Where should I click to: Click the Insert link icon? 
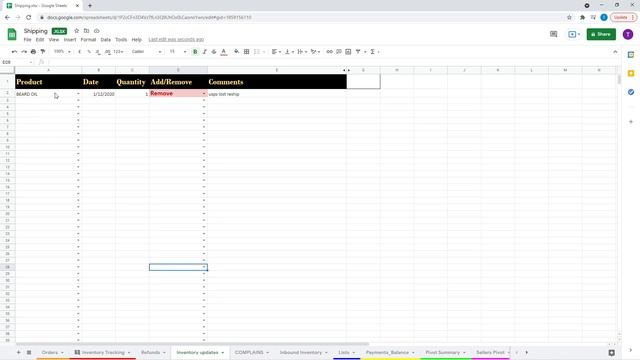click(x=329, y=52)
